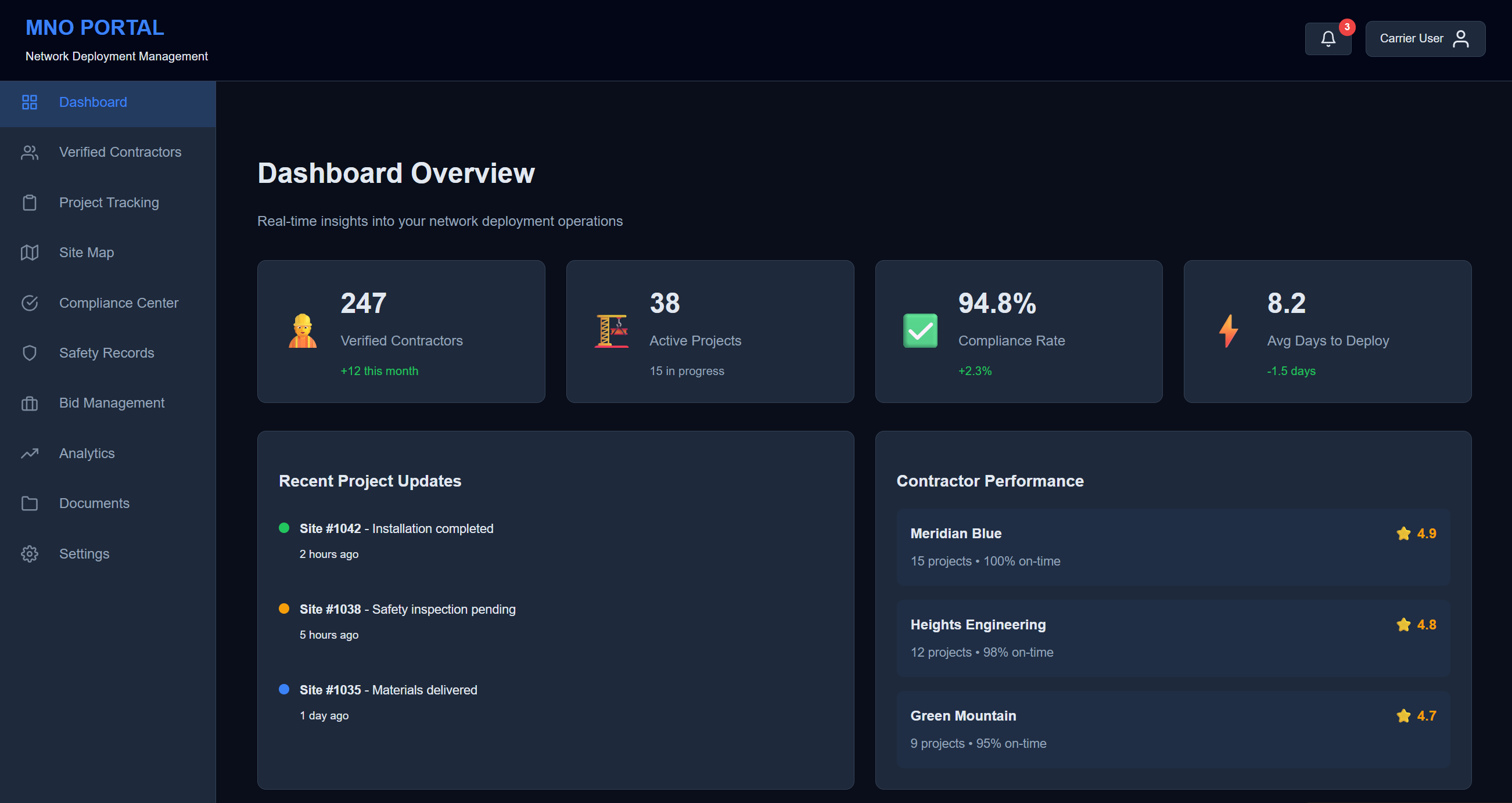This screenshot has width=1512, height=803.
Task: Open the Dashboard sidebar icon
Action: tap(30, 102)
